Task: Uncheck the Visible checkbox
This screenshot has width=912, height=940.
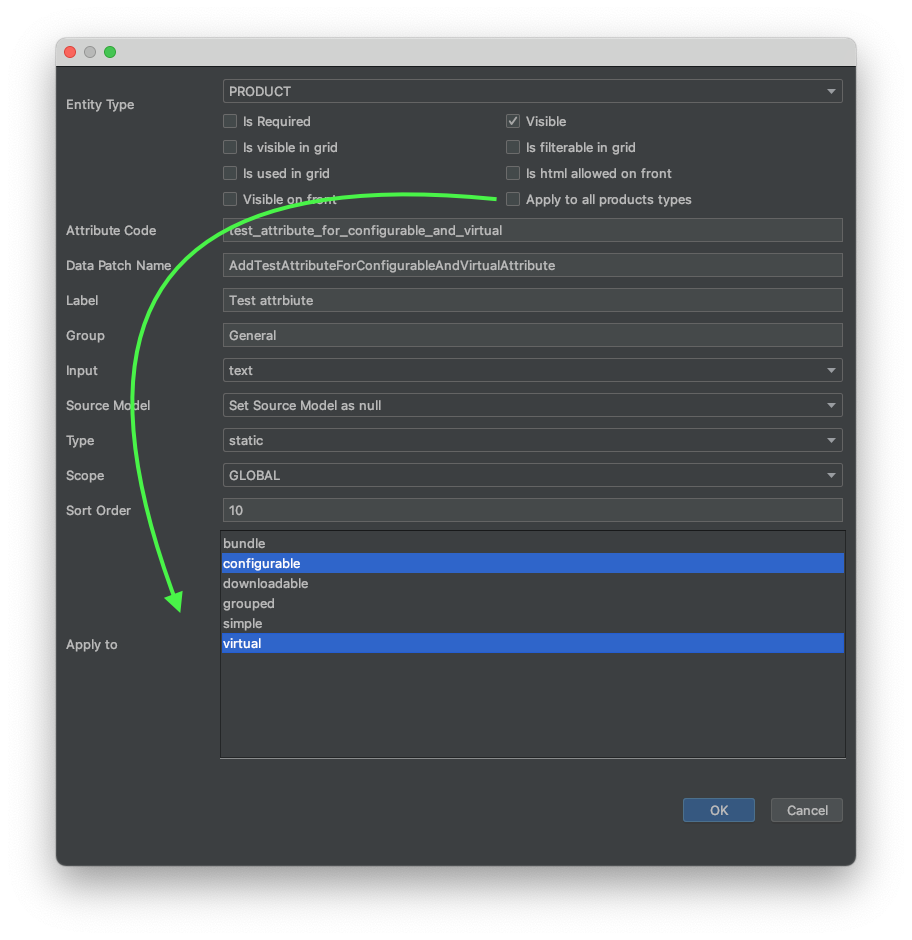Action: pos(513,121)
